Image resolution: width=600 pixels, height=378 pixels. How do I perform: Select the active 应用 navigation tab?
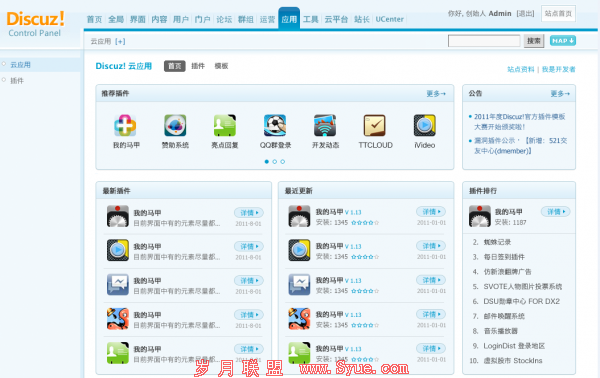(289, 19)
